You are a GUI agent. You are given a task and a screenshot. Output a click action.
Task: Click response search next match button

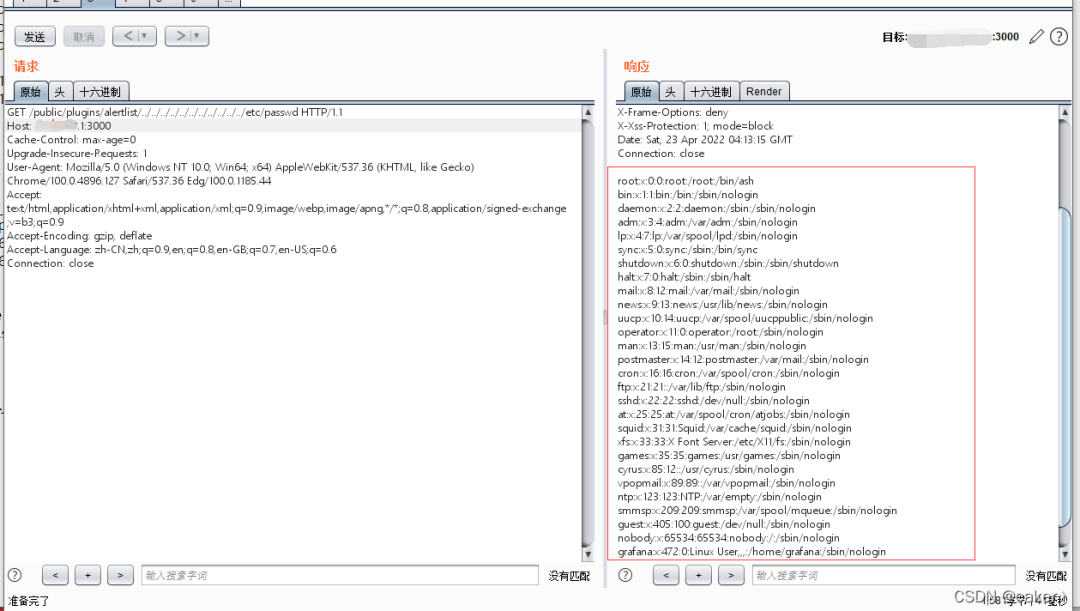coord(731,575)
